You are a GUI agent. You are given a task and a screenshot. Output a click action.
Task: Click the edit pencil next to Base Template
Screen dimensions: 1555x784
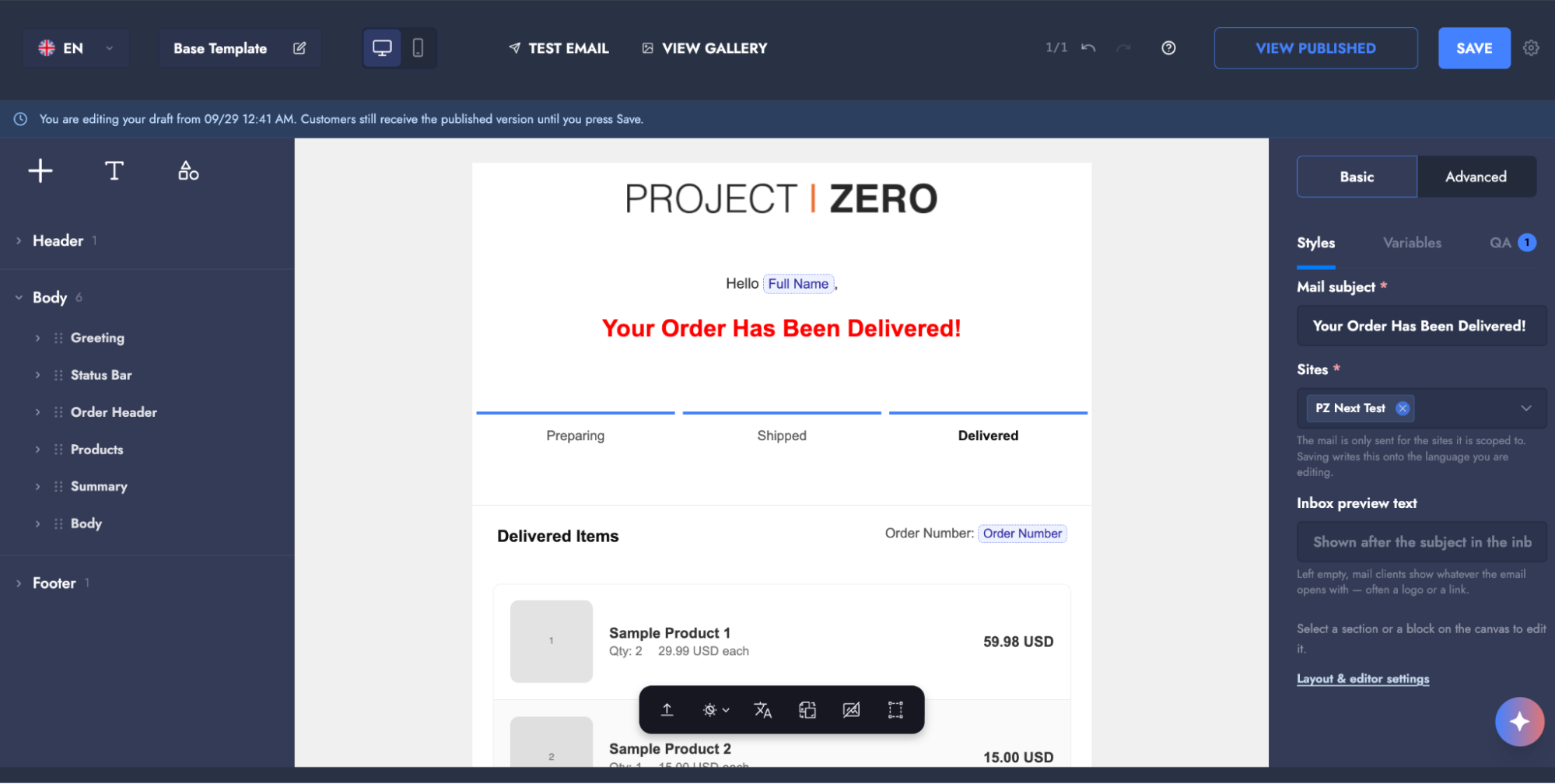(x=299, y=48)
